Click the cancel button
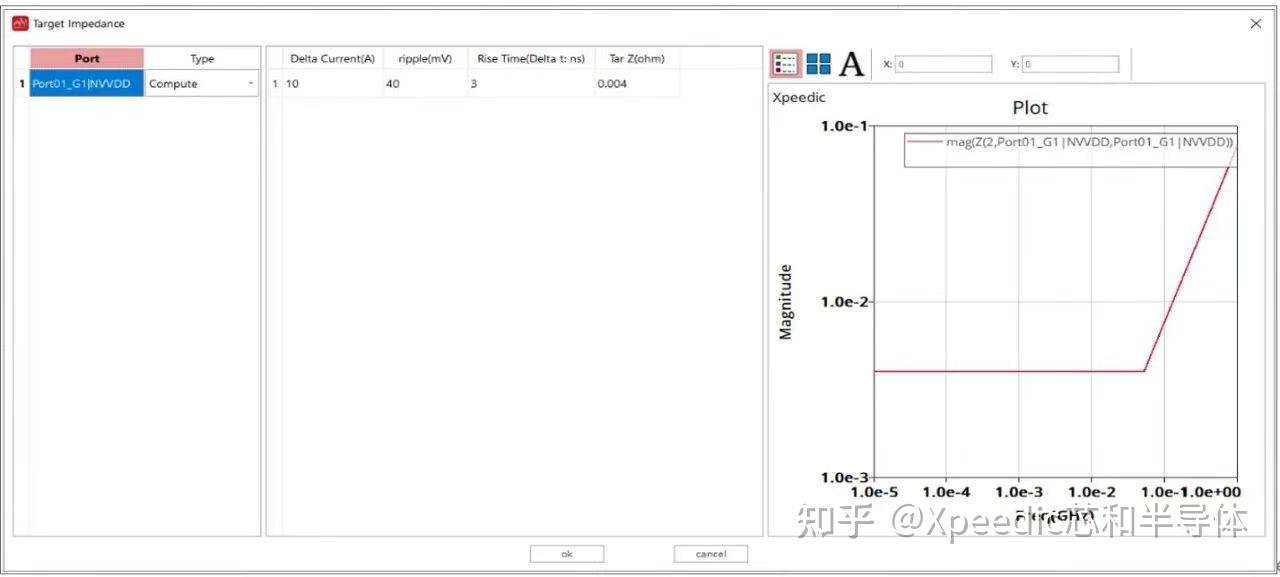Image resolution: width=1280 pixels, height=577 pixels. coord(710,553)
